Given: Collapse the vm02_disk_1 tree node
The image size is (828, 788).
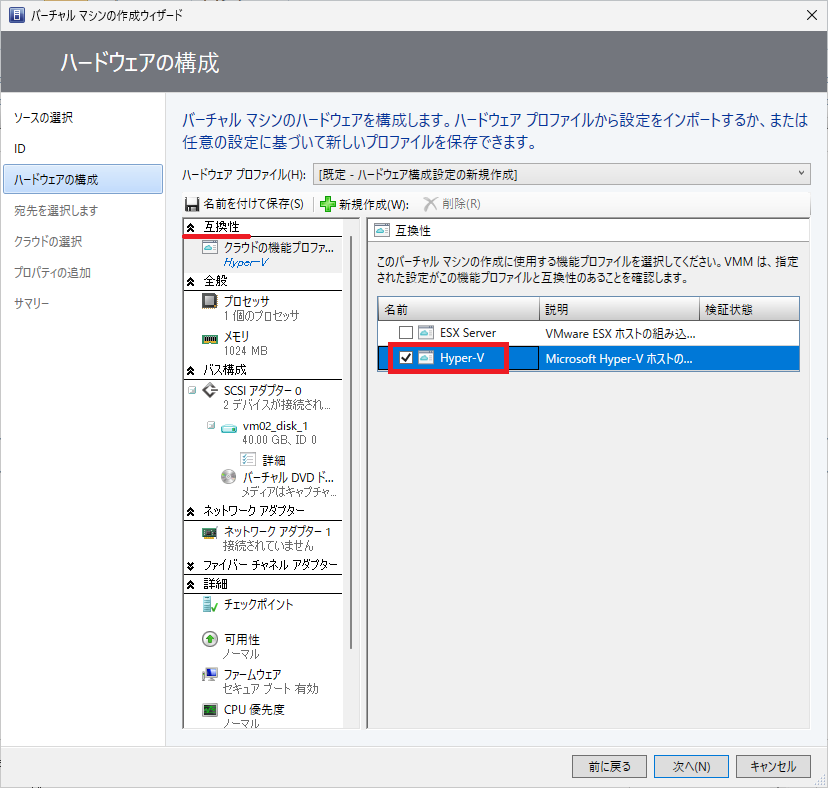Looking at the screenshot, I should click(x=211, y=425).
